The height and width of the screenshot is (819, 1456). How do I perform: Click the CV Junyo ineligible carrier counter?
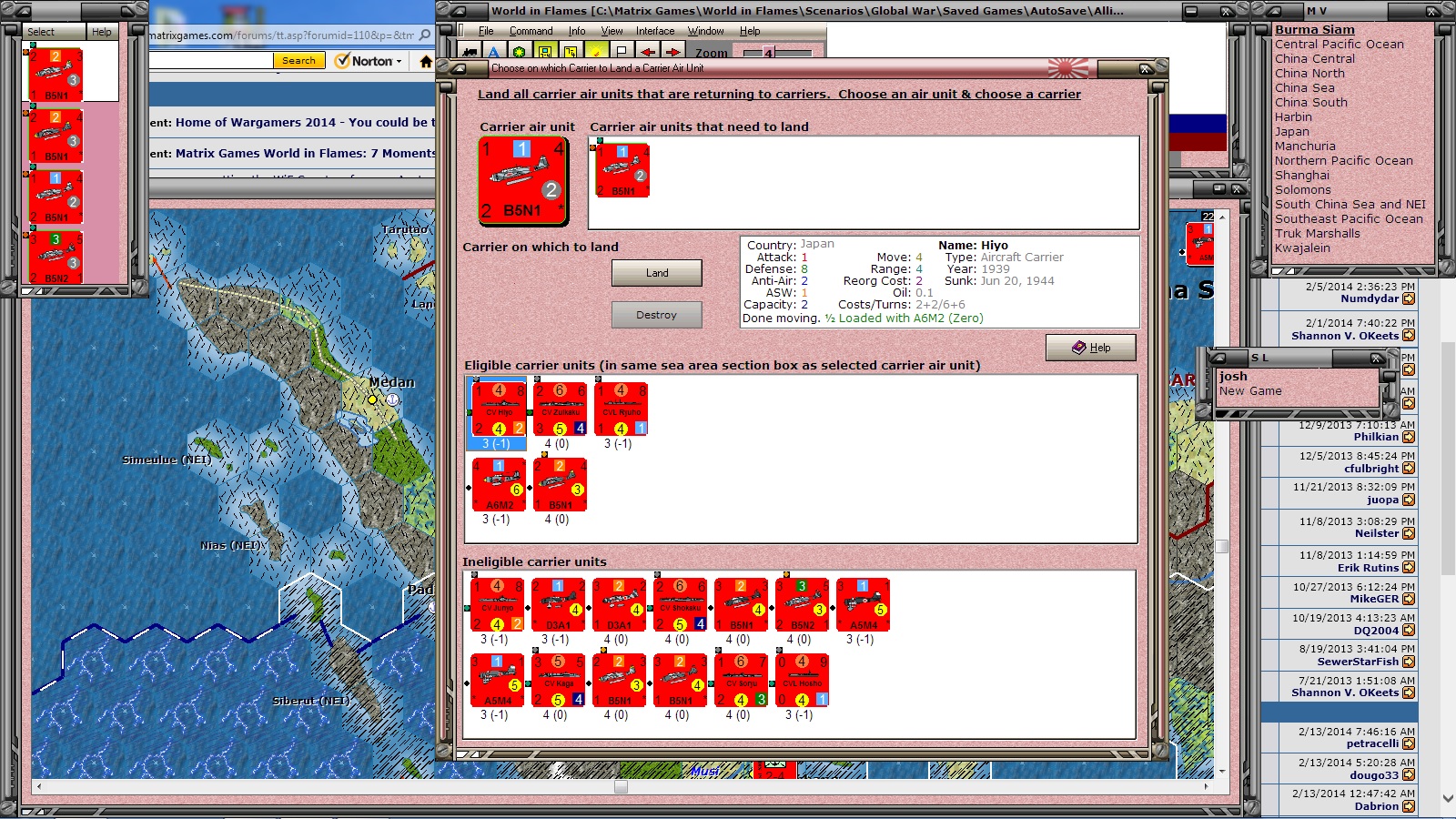[x=498, y=605]
